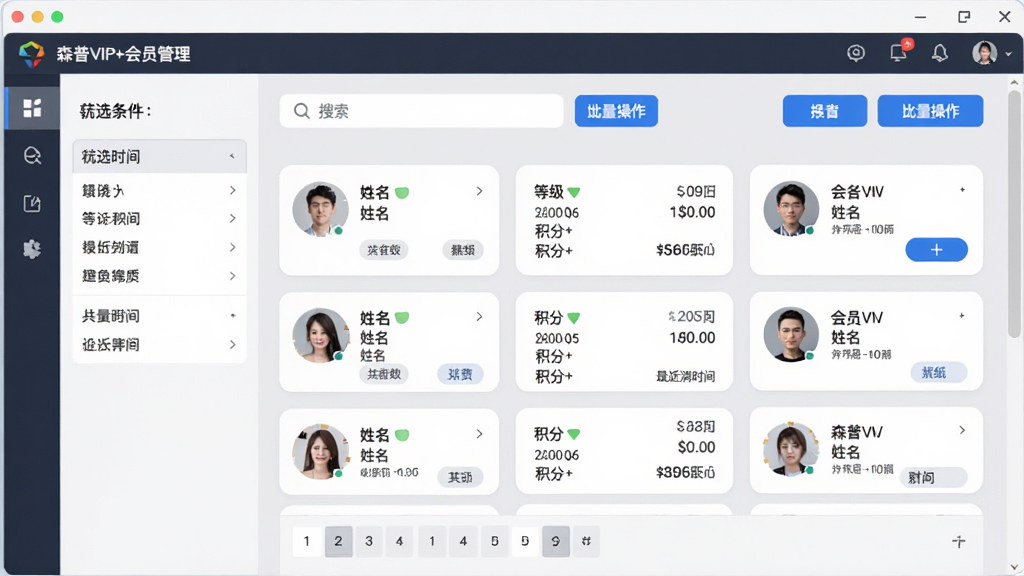Screen dimensions: 1024x576
Task: Click the blue plus button in 会各VIV card
Action: click(936, 249)
